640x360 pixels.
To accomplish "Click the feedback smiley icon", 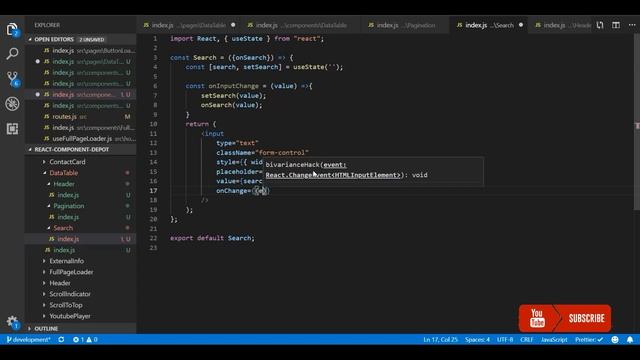I will (615, 340).
